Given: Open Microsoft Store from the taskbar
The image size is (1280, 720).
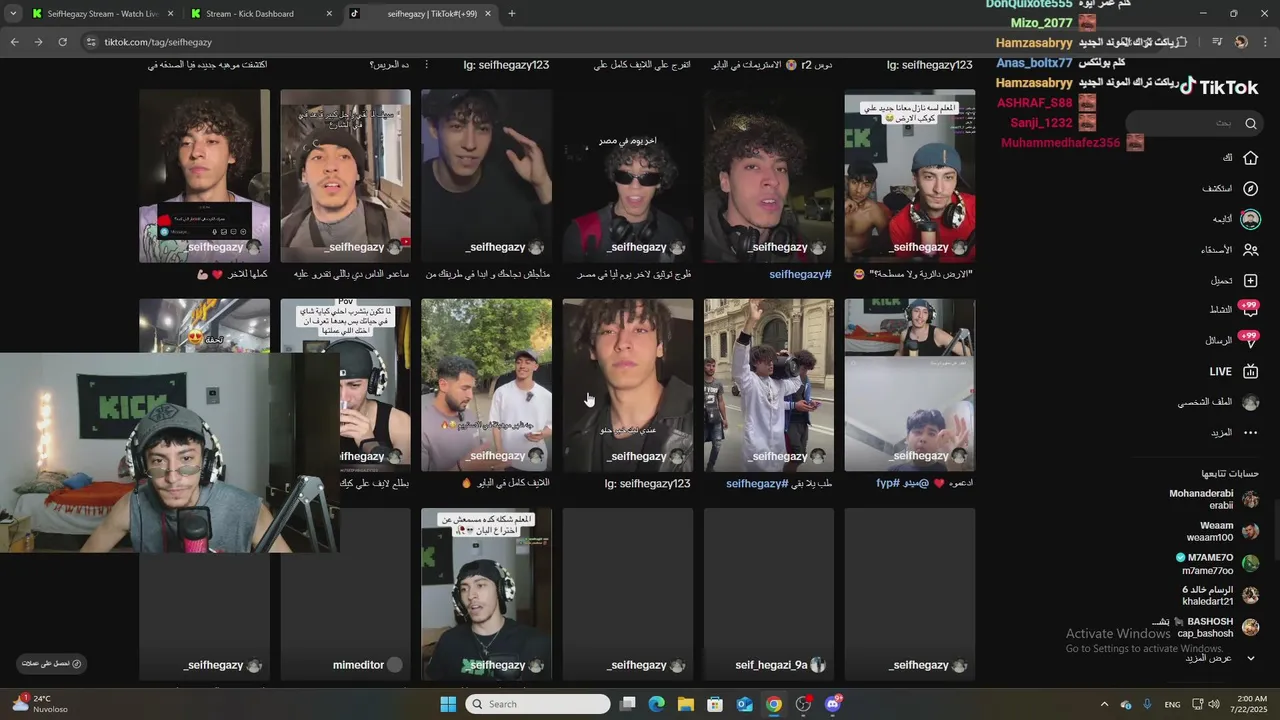Looking at the screenshot, I should [715, 704].
